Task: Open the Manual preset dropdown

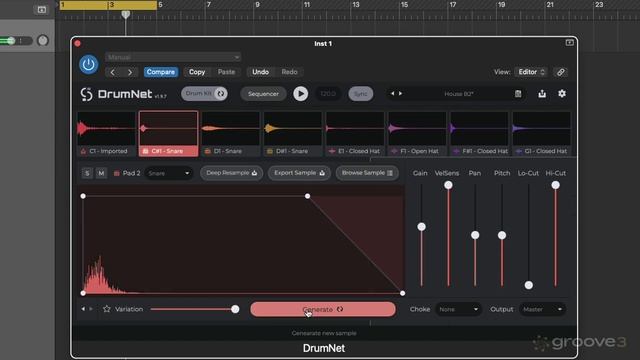Action: [x=173, y=57]
